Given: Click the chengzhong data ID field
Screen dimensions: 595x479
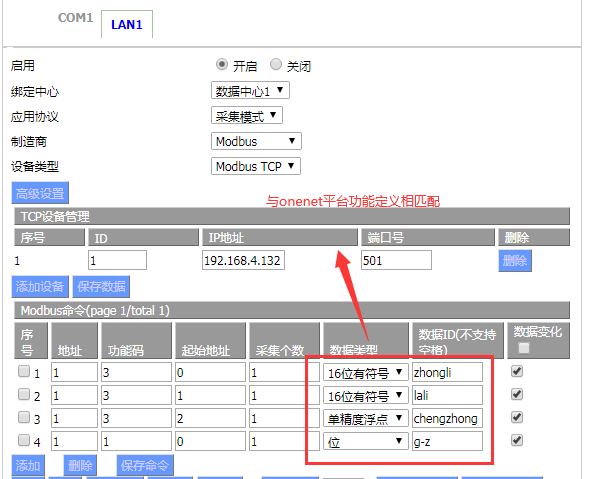Looking at the screenshot, I should (x=447, y=418).
